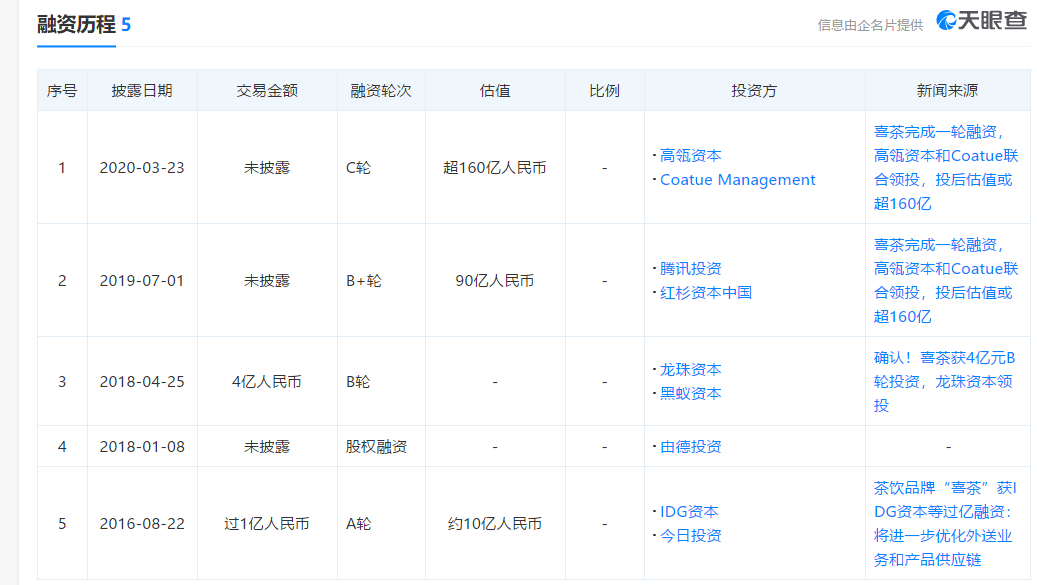
Task: Click valuation cell 超160亿人民币
Action: click(495, 168)
